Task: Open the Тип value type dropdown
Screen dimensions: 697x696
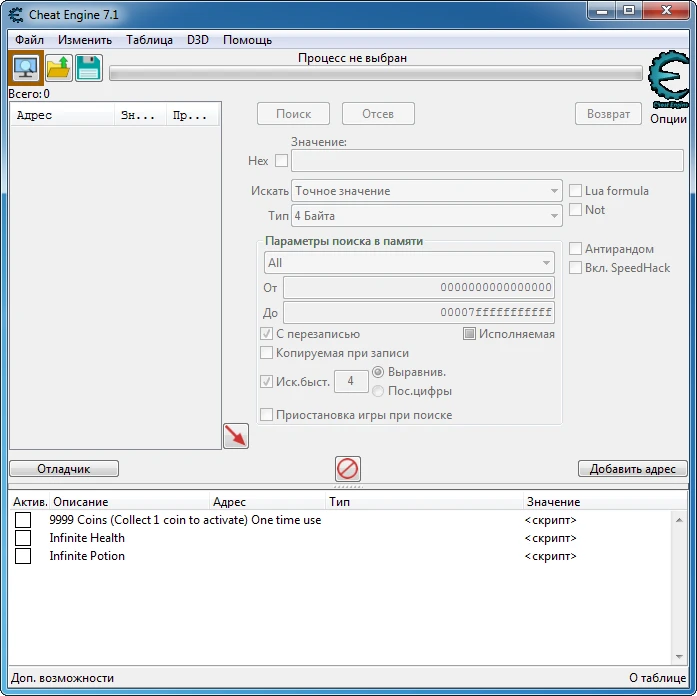Action: (427, 216)
